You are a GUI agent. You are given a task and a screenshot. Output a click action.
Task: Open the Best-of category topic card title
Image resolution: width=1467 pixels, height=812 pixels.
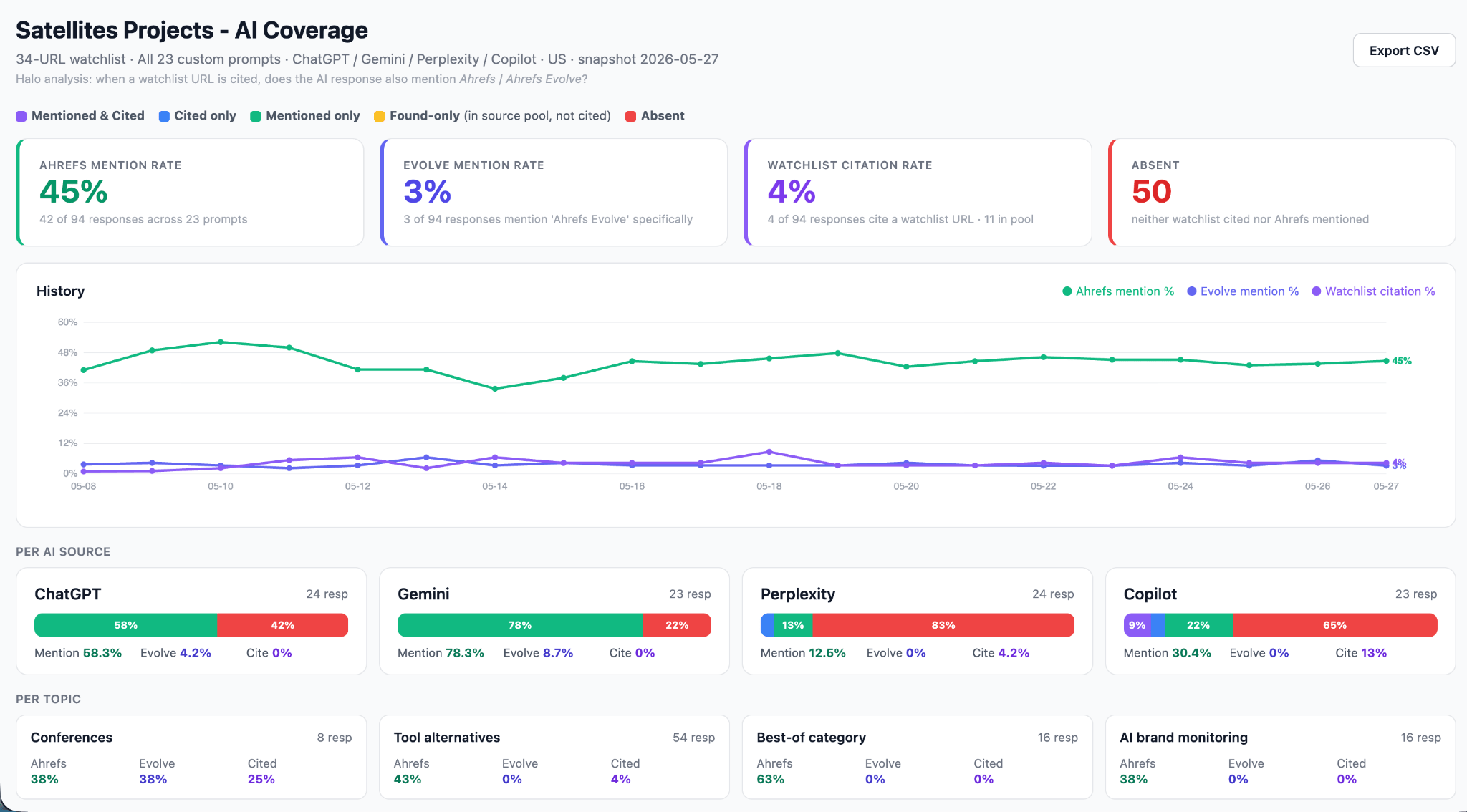coord(812,738)
